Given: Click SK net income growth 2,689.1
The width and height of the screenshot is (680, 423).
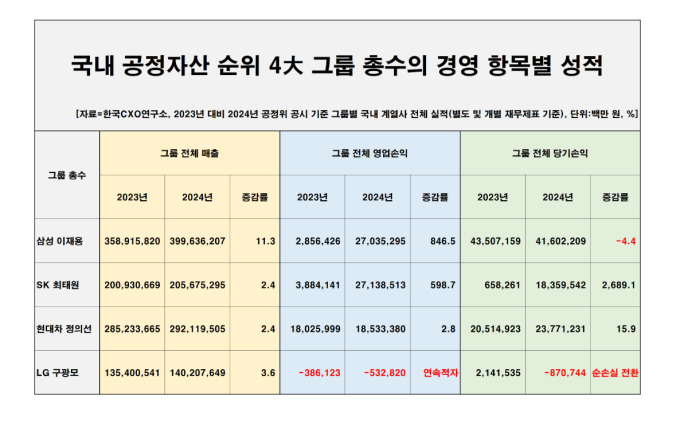Looking at the screenshot, I should [x=618, y=285].
